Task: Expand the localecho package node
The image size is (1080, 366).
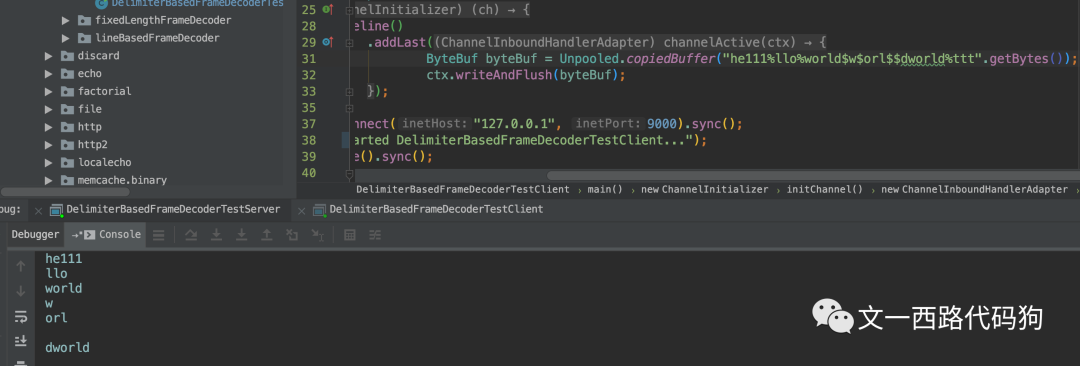Action: 49,163
